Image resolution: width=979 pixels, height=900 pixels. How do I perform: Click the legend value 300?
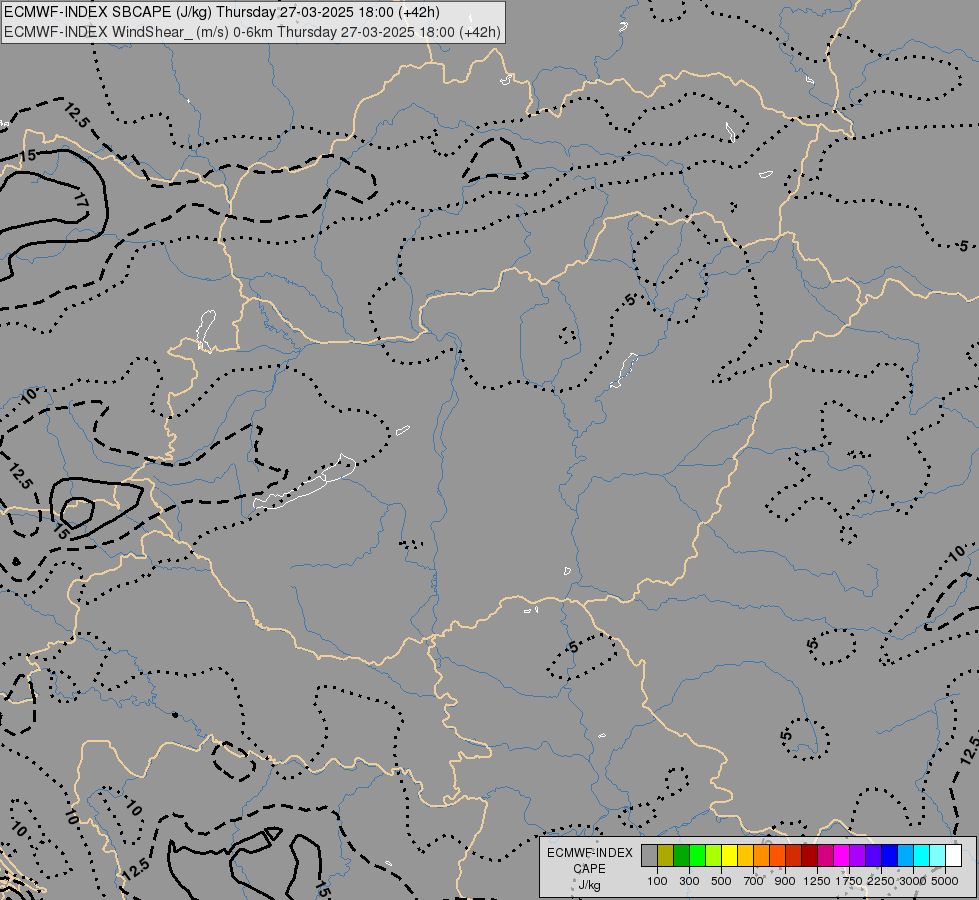tap(689, 881)
